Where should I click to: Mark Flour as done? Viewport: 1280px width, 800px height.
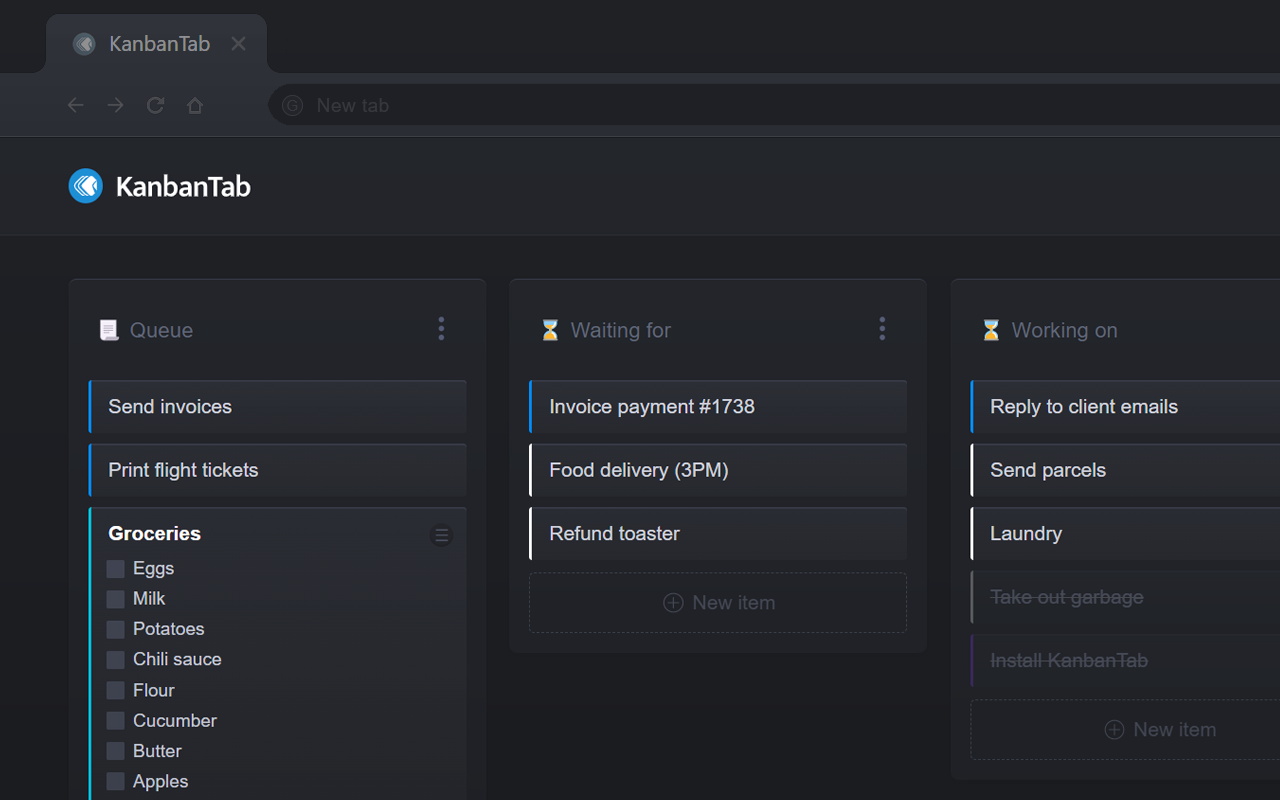click(116, 690)
